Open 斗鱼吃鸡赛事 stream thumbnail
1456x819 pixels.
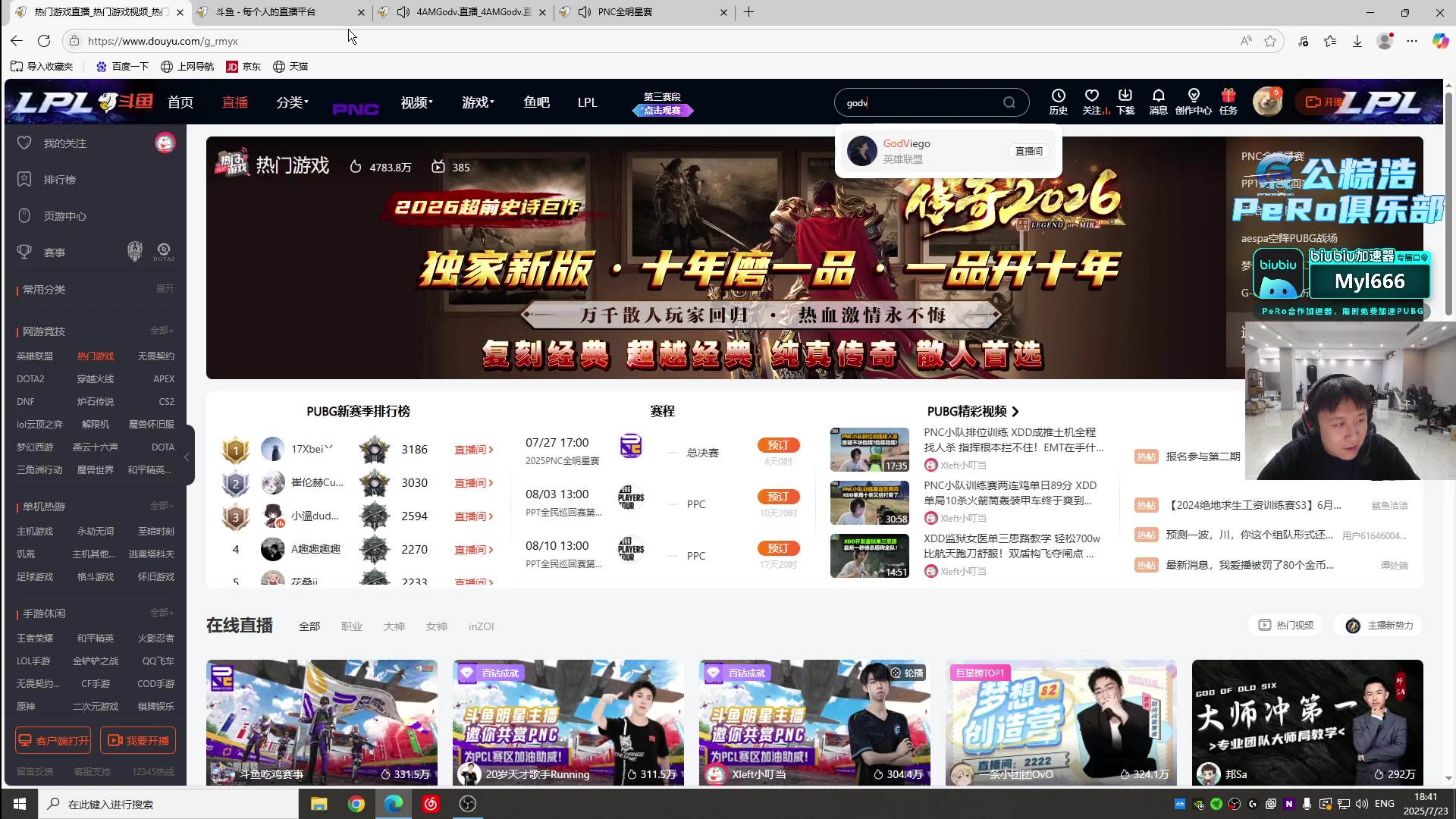pos(322,722)
